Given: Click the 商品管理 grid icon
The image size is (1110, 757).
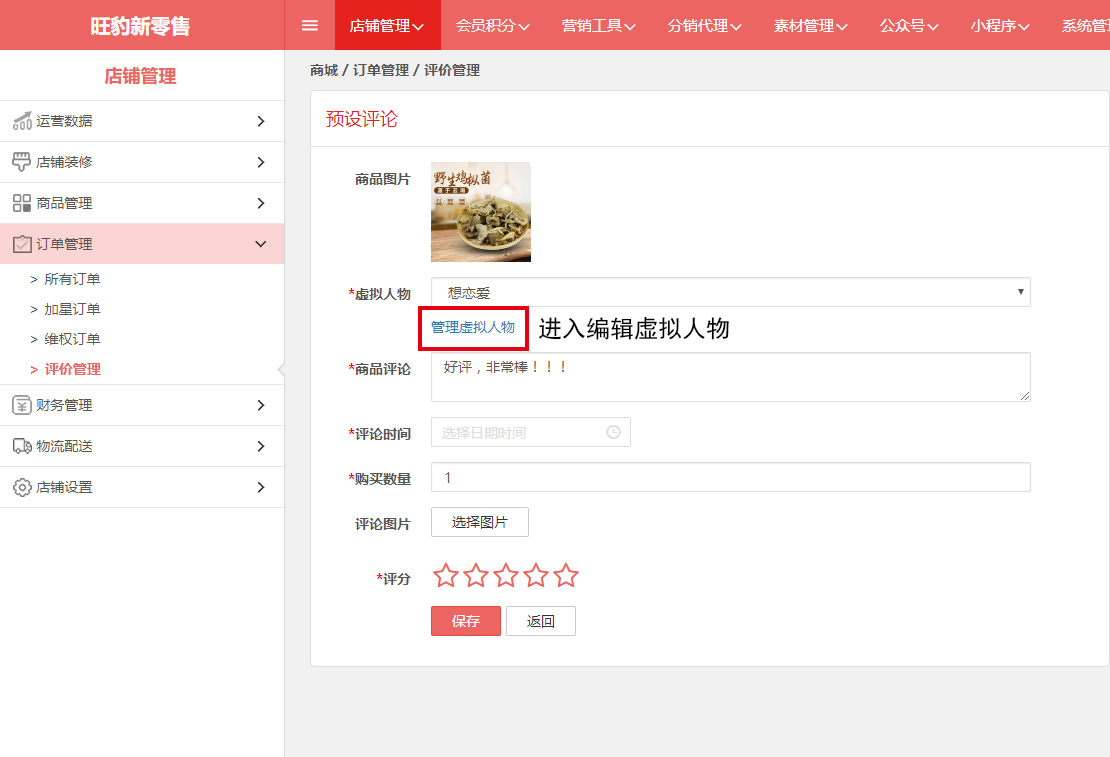Looking at the screenshot, I should click(x=22, y=203).
